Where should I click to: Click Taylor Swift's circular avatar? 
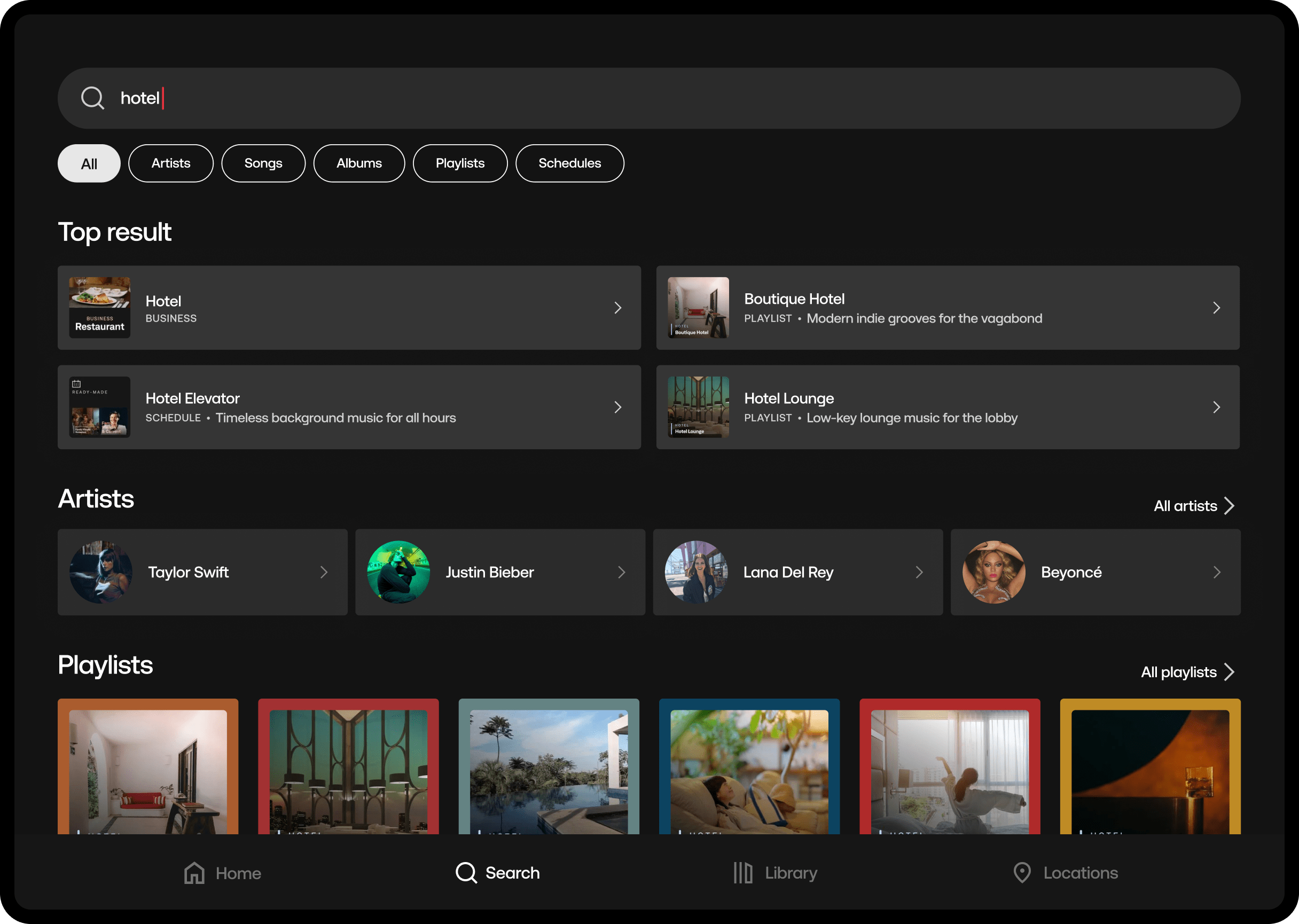coord(101,572)
